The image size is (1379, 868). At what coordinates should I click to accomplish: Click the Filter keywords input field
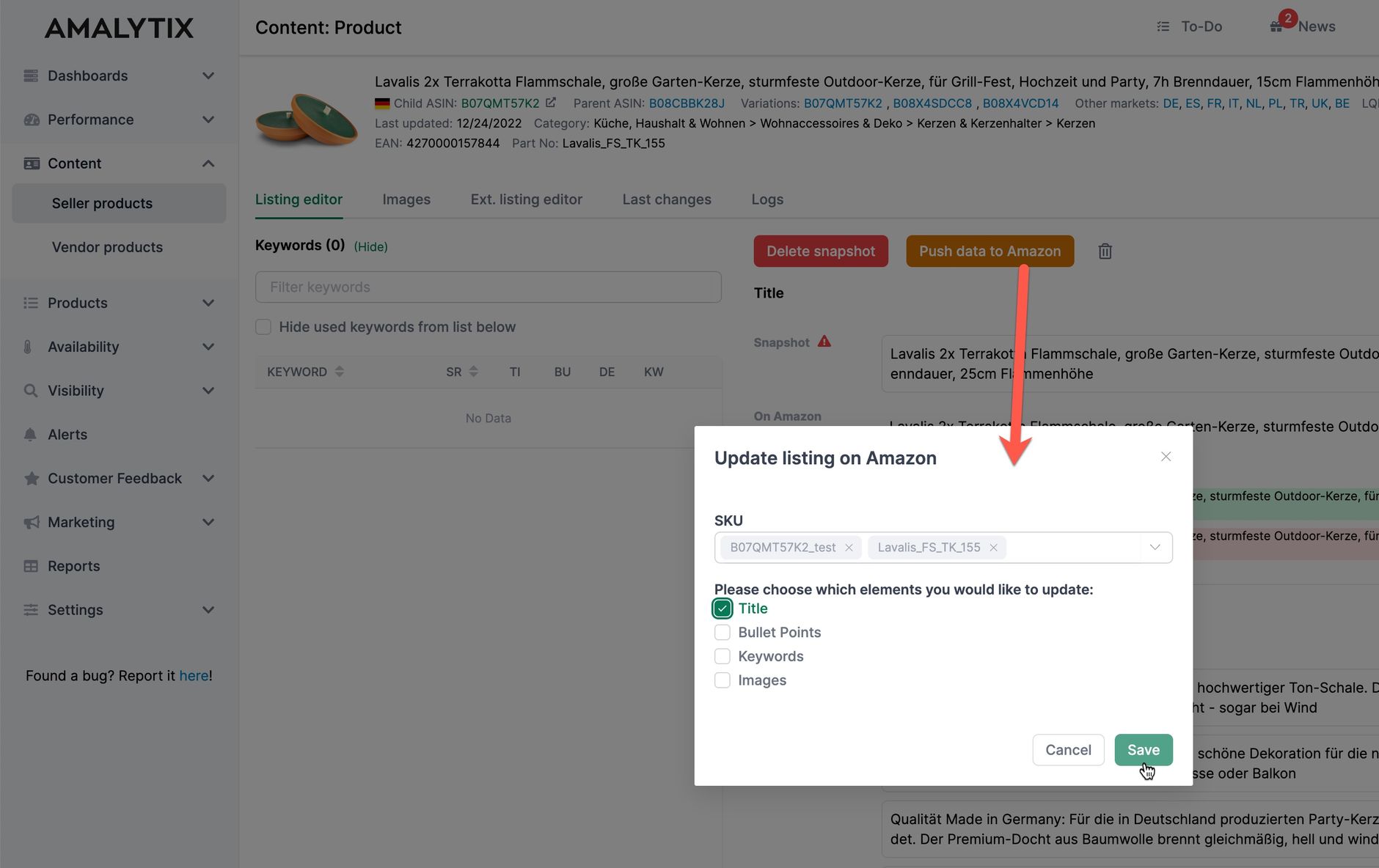[489, 287]
